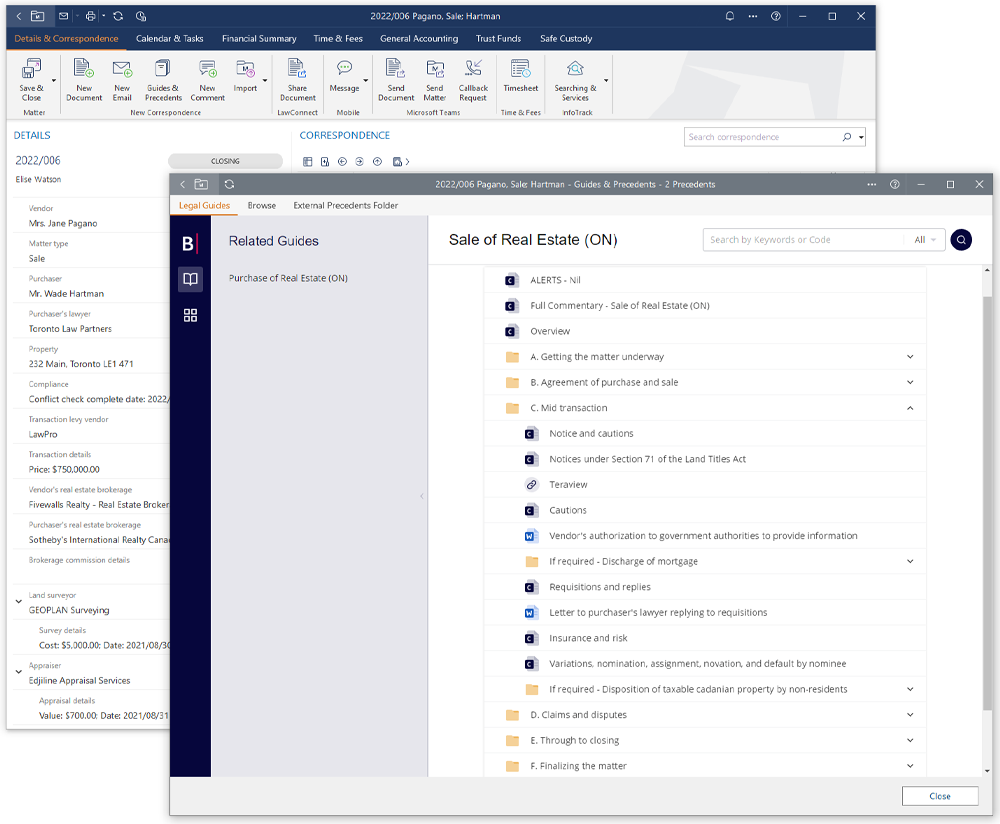Click the Search correspondence input field
Screen dimensions: 1000x824
coord(762,137)
